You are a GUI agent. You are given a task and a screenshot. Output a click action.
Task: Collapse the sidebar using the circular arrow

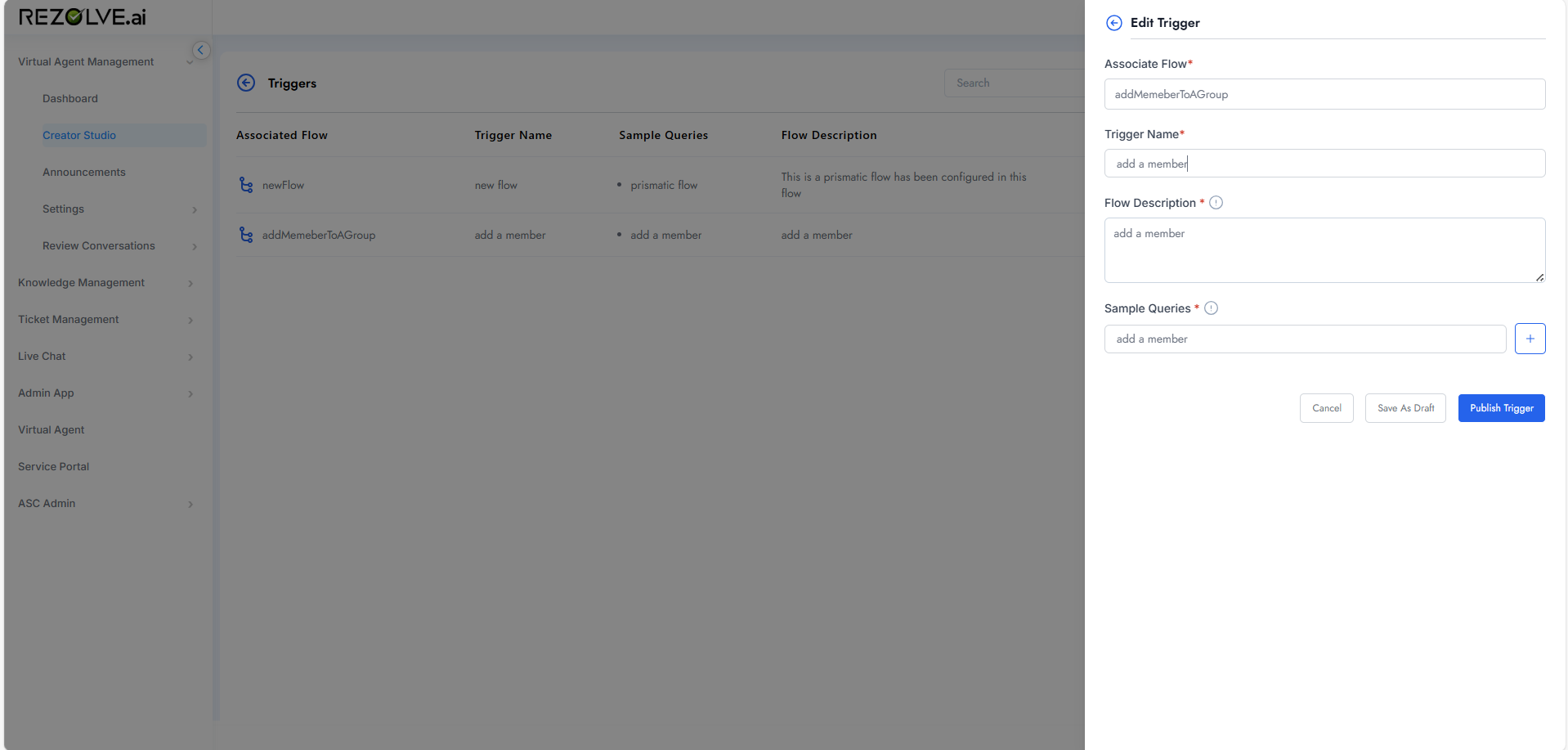200,50
